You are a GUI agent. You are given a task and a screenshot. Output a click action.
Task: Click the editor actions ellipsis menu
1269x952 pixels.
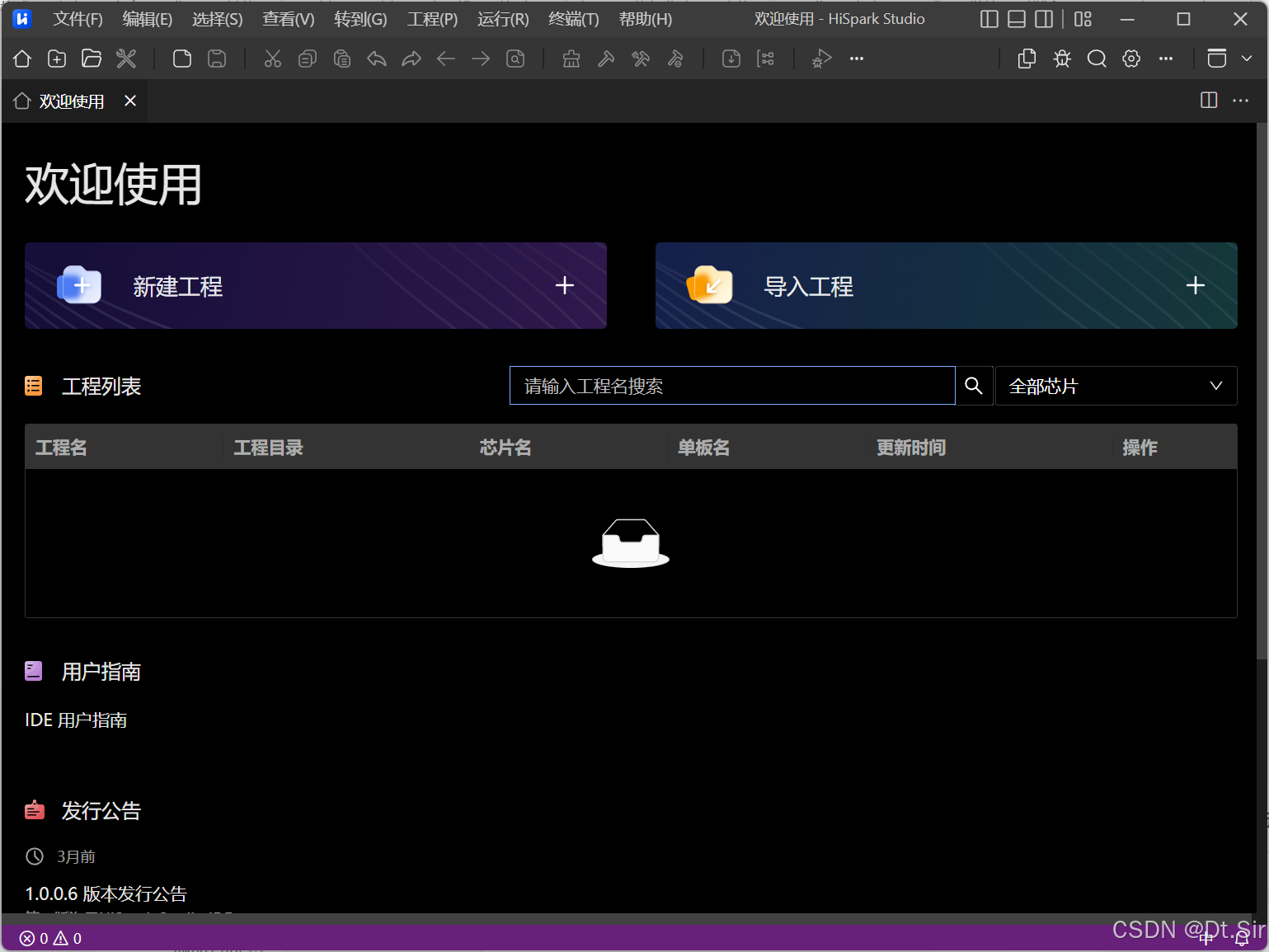click(1241, 100)
